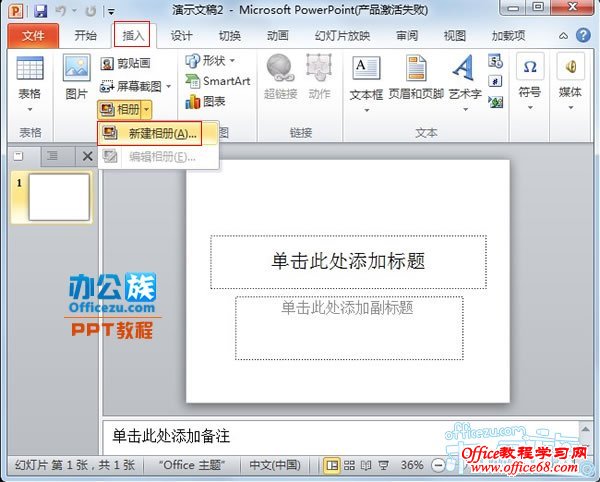Expand the 符号 dropdown arrow
600x482 pixels.
pyautogui.click(x=530, y=107)
